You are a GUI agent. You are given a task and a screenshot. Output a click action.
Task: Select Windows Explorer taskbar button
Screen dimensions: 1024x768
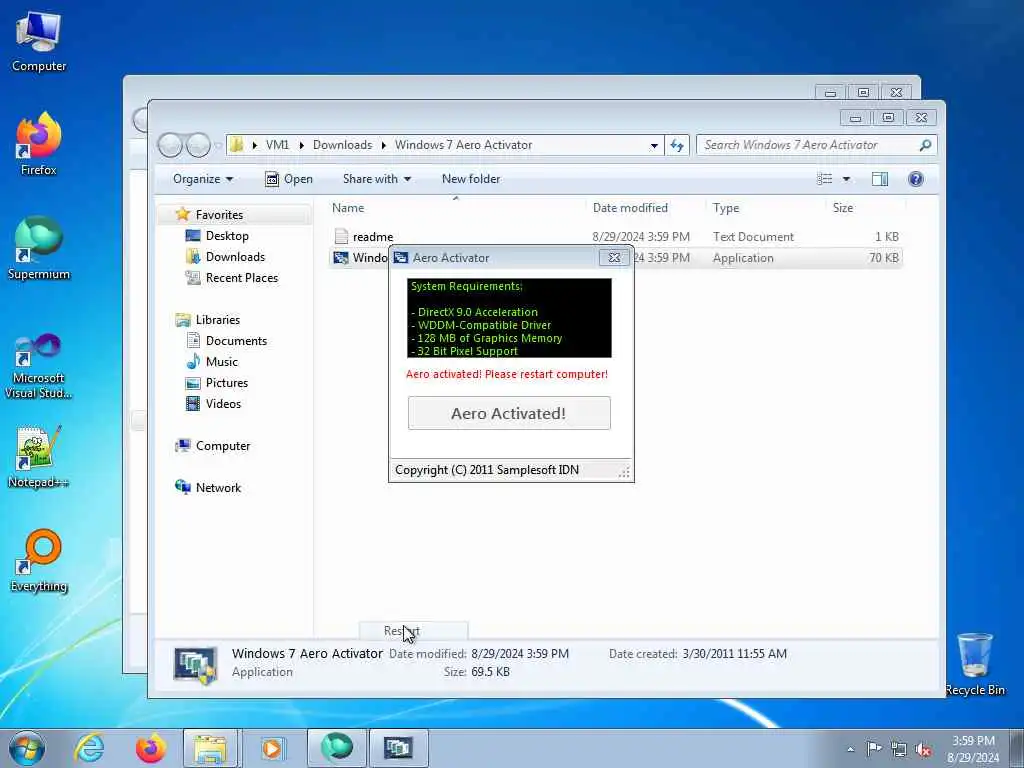click(x=210, y=748)
